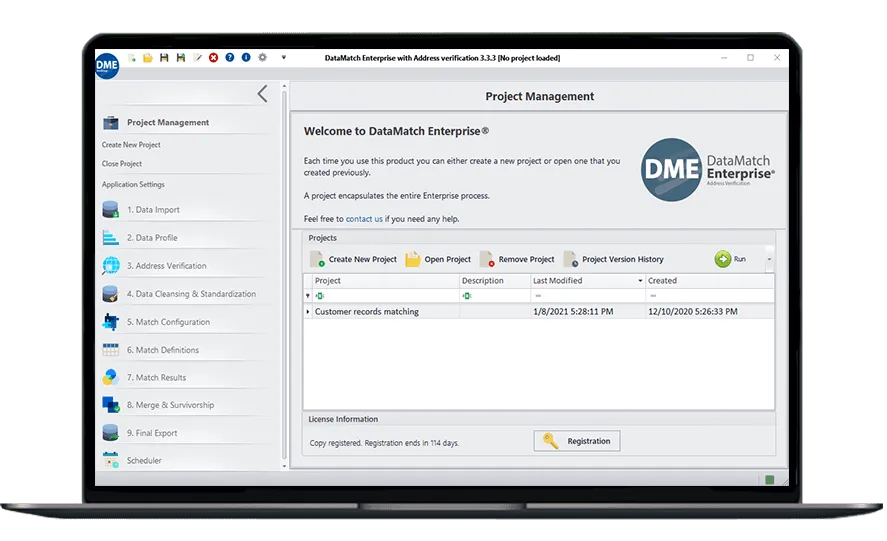Click the yellow open folder toolbar icon
The height and width of the screenshot is (541, 887).
click(x=148, y=58)
